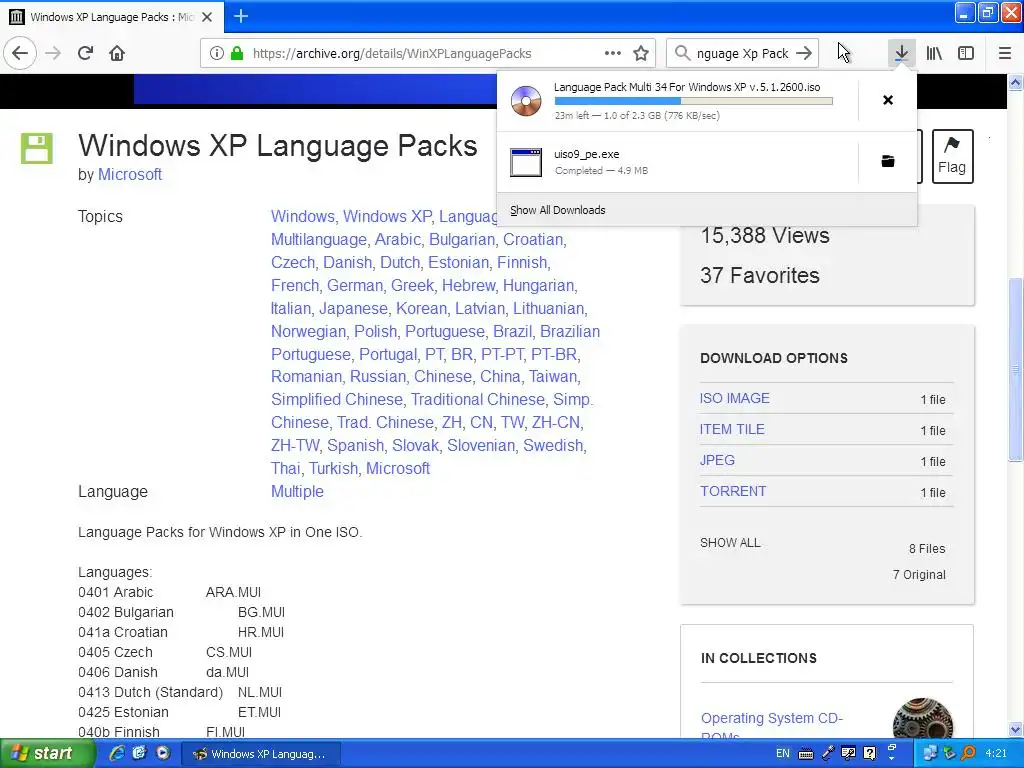Click the language bar help icon
The width and height of the screenshot is (1024, 768).
coord(870,753)
